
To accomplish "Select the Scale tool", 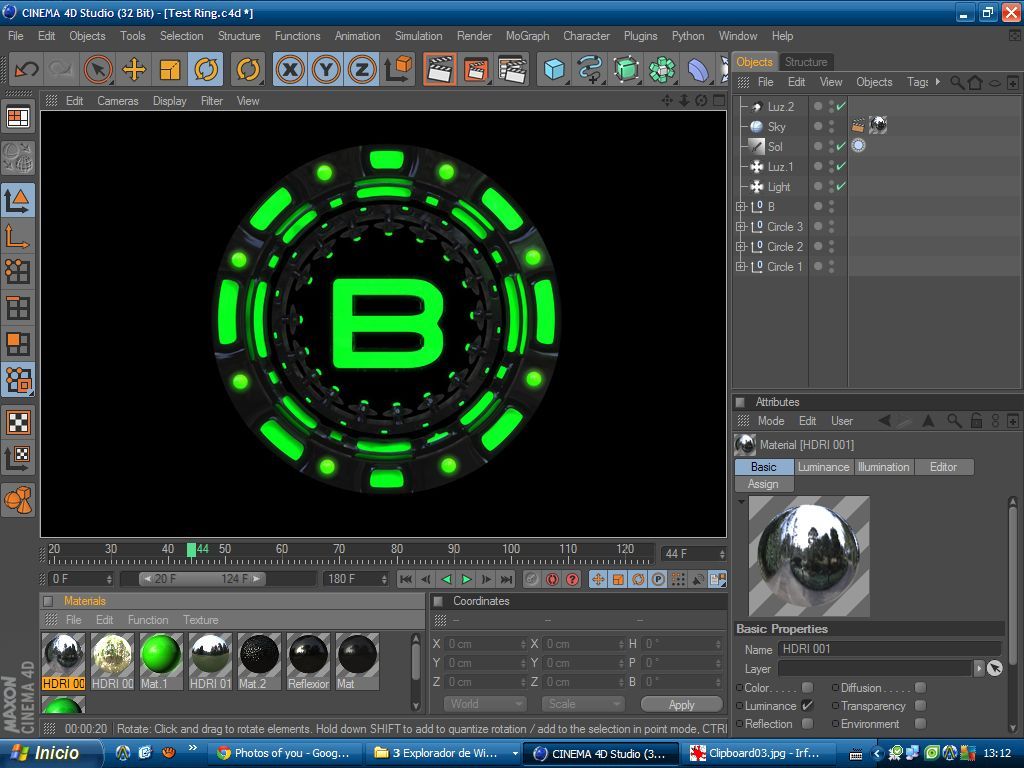I will (170, 69).
